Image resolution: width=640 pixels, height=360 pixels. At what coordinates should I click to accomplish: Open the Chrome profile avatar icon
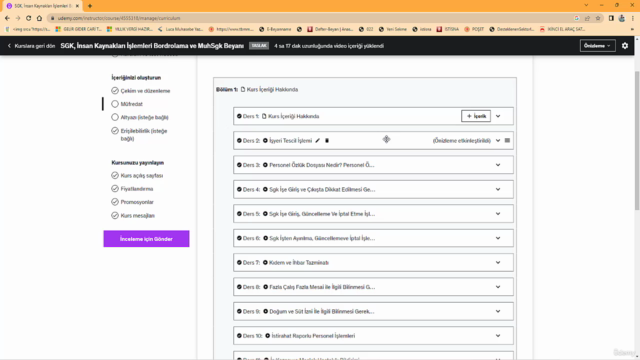(622, 18)
